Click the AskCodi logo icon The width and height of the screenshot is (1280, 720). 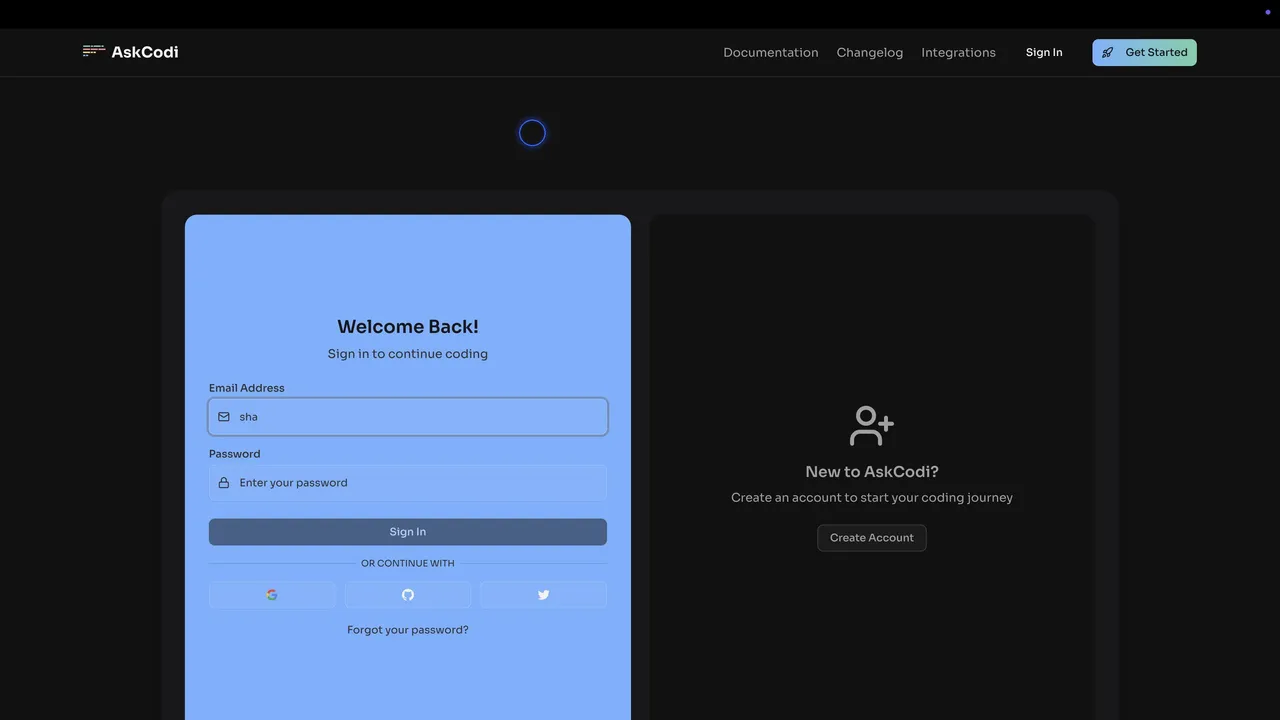(x=94, y=51)
